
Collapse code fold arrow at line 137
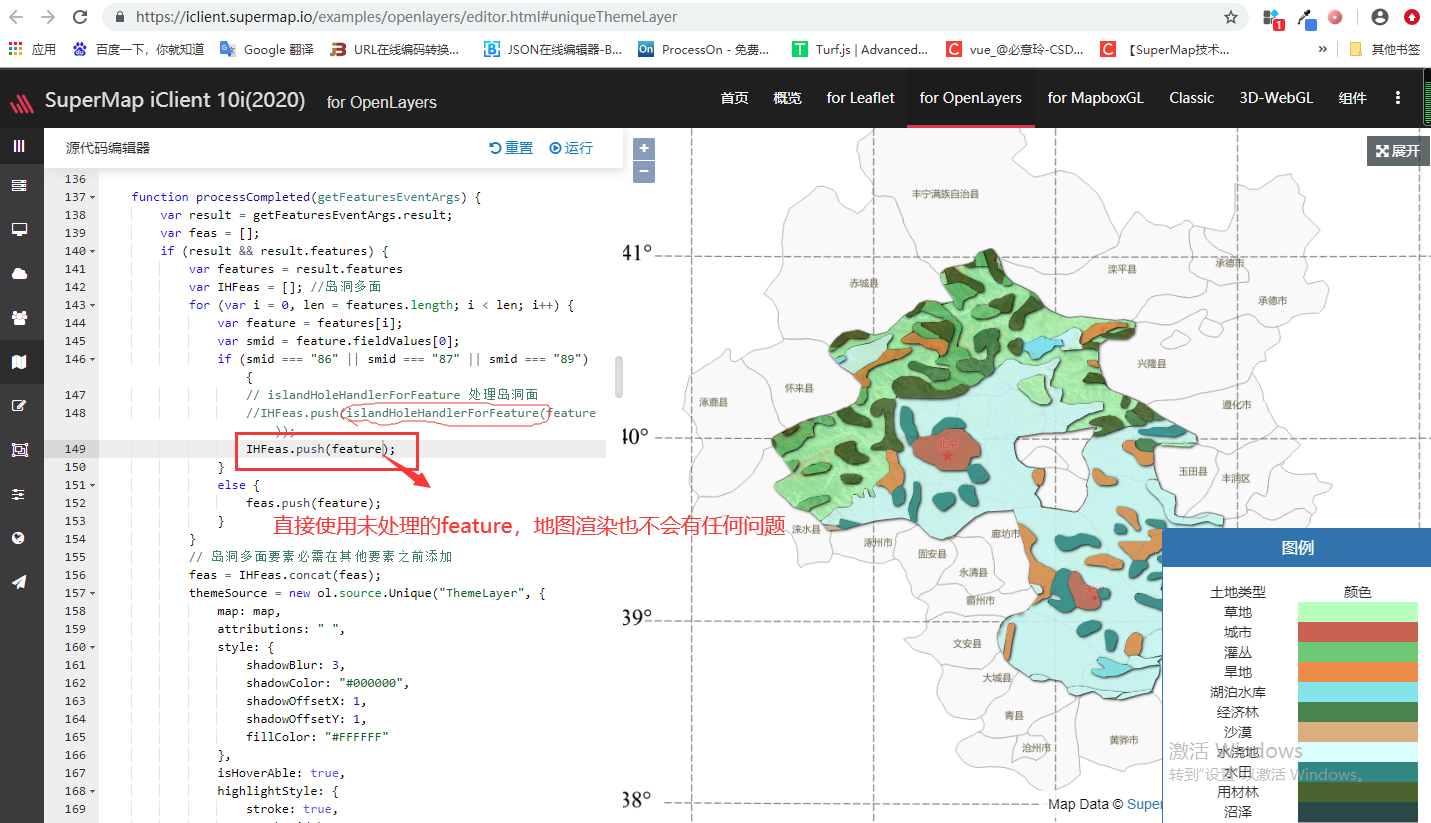coord(93,197)
